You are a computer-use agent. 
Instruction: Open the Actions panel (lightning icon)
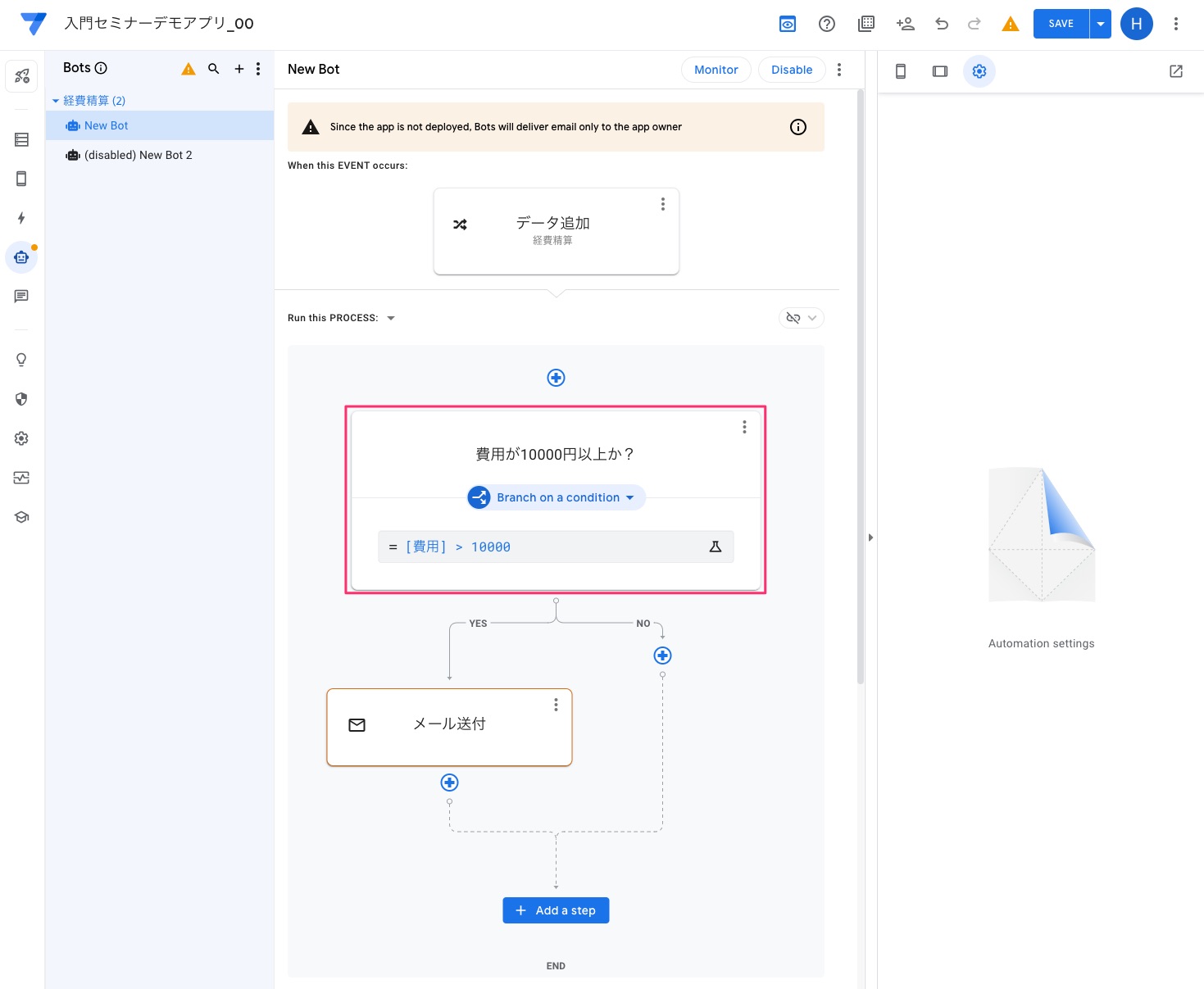point(21,218)
